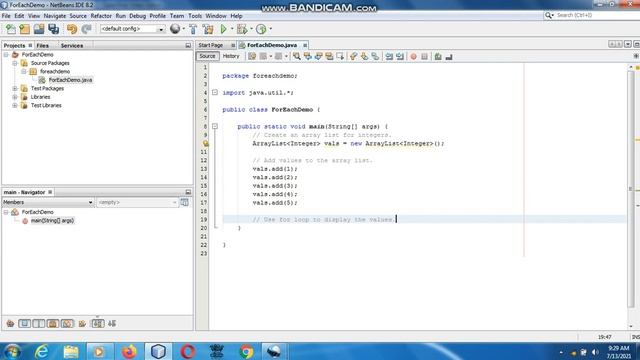The width and height of the screenshot is (640, 360).
Task: Click the Comment icon in editor toolbar
Action: [x=438, y=57]
